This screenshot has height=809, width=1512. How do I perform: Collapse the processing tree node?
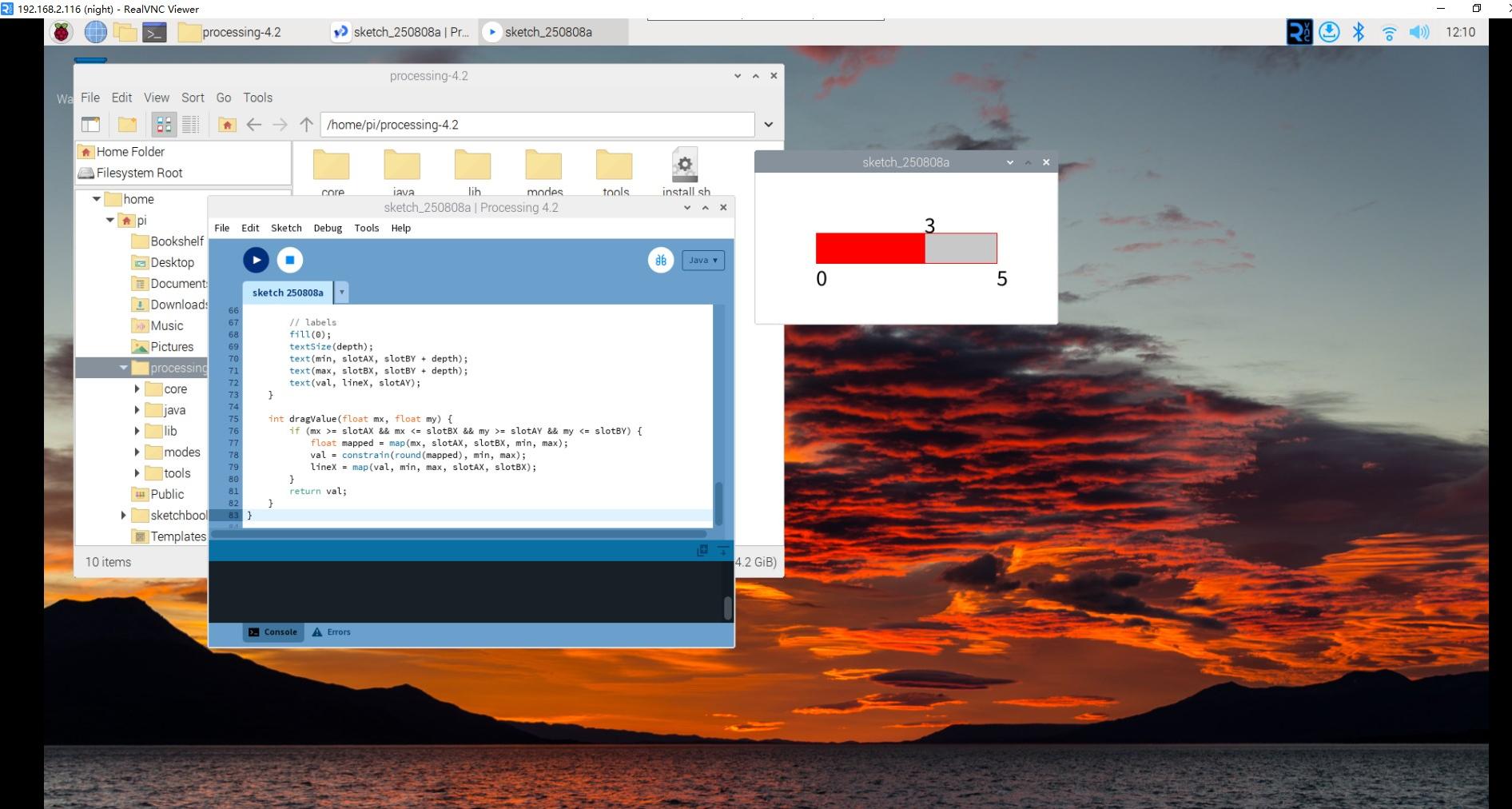coord(123,368)
